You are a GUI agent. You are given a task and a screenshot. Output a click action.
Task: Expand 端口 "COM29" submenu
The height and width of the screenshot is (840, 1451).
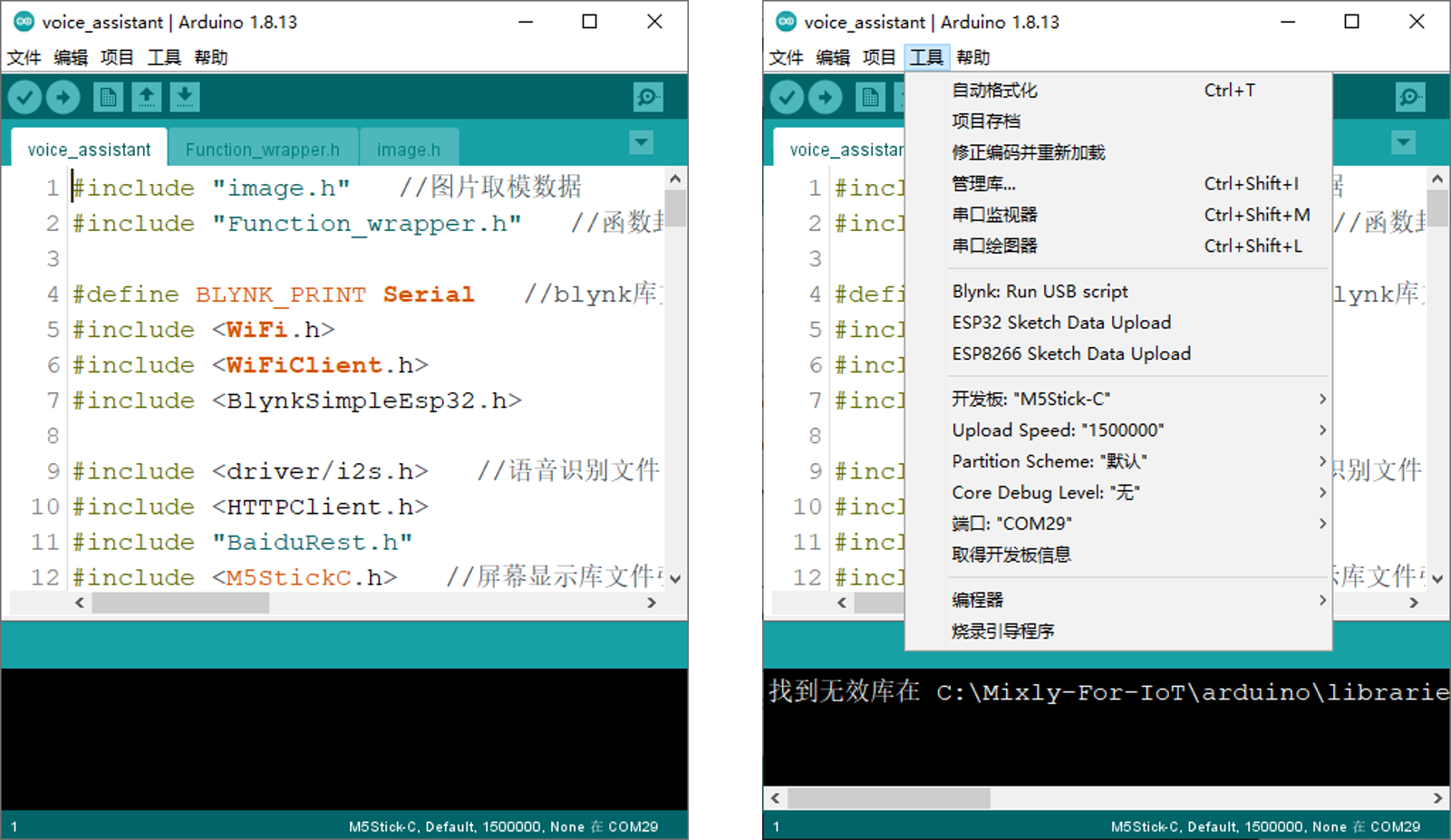pos(1118,524)
